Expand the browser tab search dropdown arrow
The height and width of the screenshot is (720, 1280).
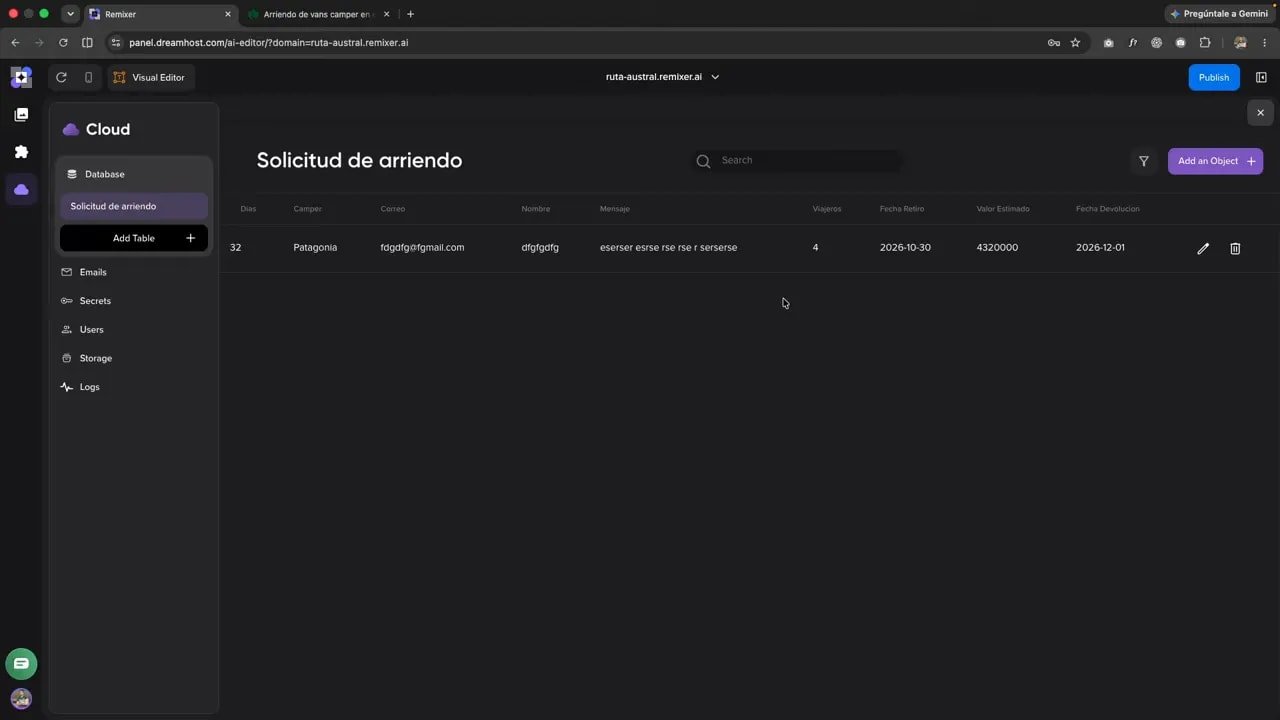click(70, 14)
